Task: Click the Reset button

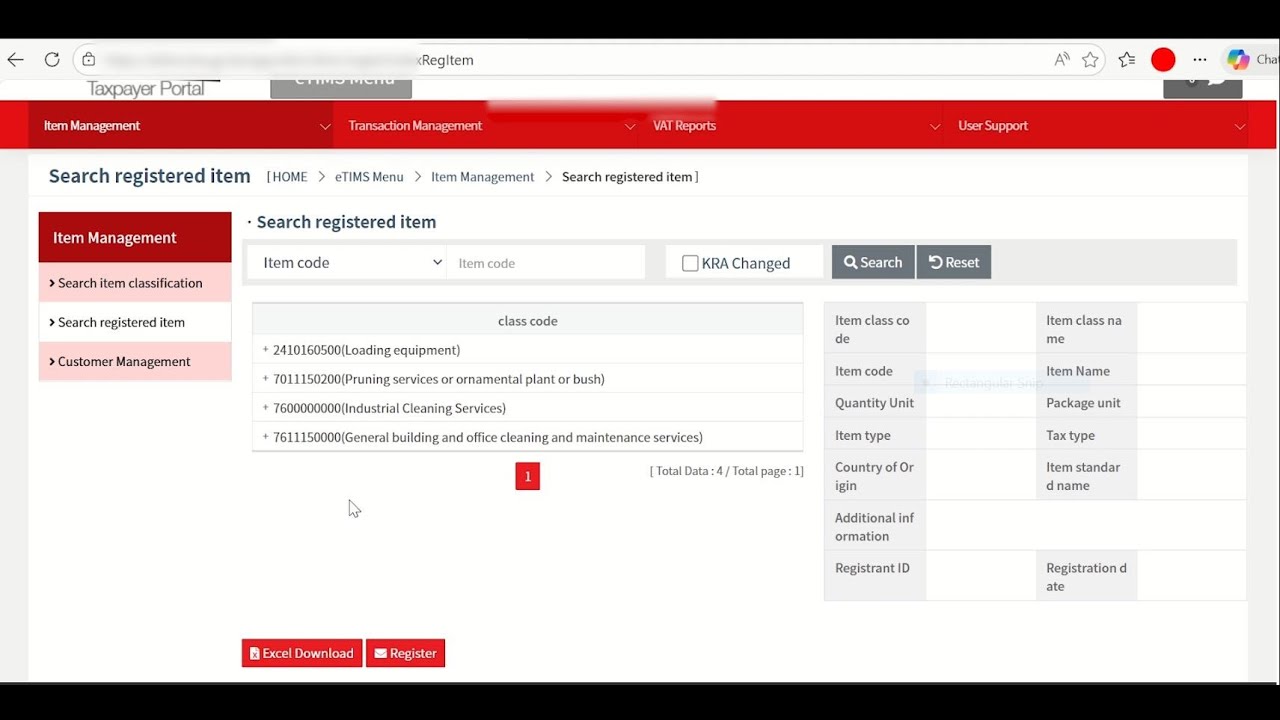Action: click(x=954, y=262)
